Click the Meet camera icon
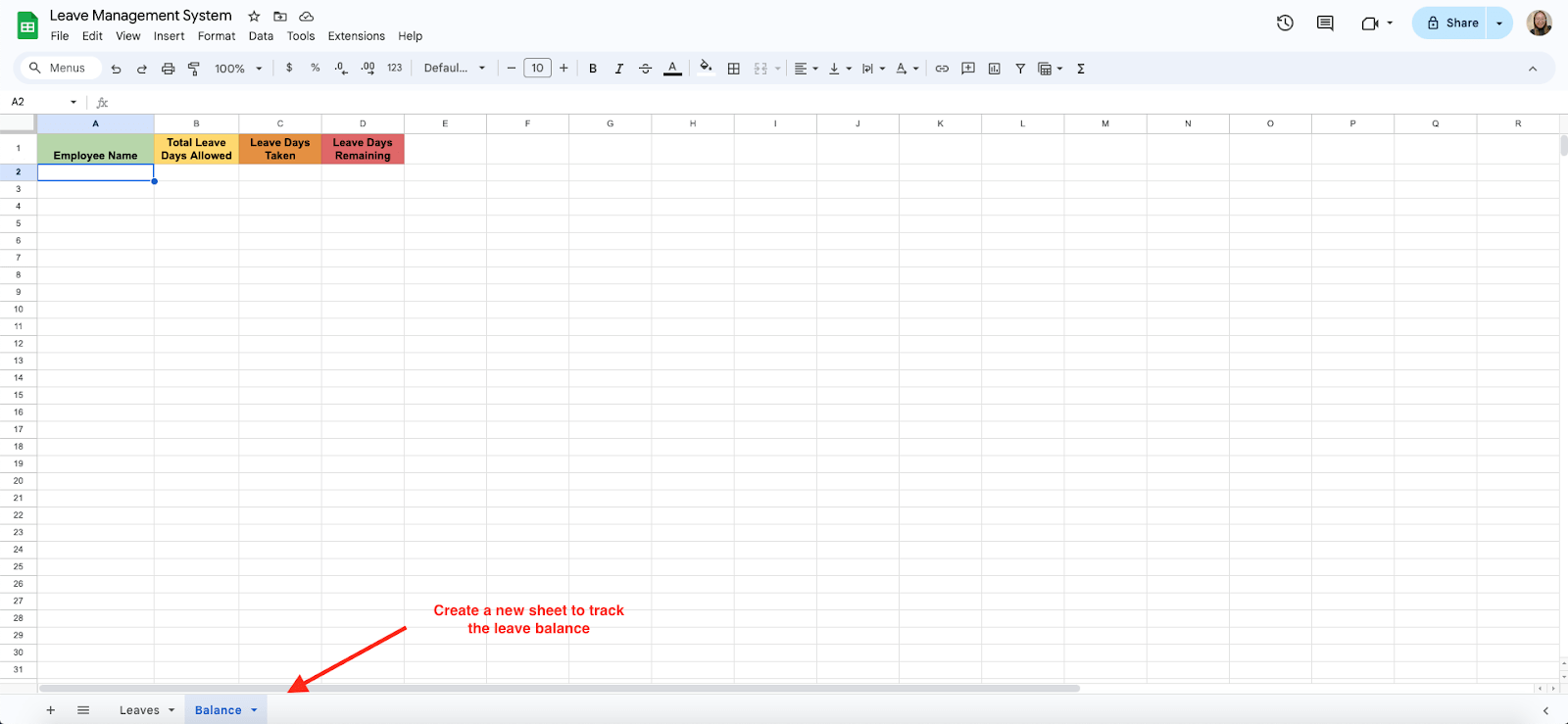 (x=1370, y=23)
